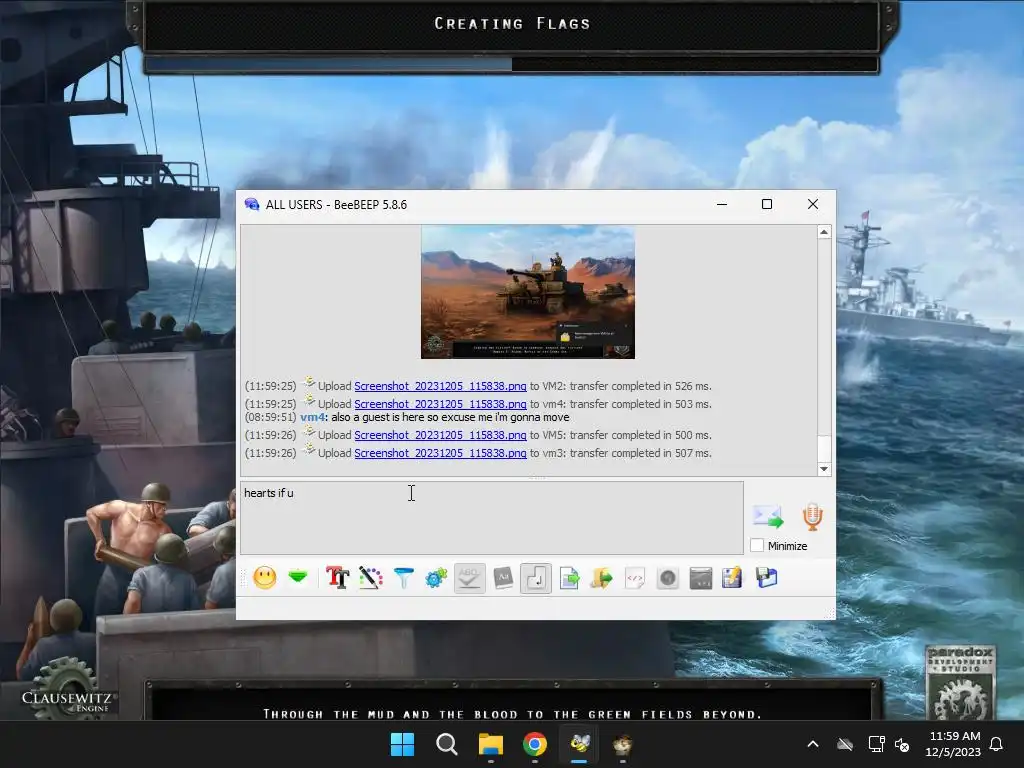1024x768 pixels.
Task: Click the green down-arrow preset message icon
Action: 298,577
